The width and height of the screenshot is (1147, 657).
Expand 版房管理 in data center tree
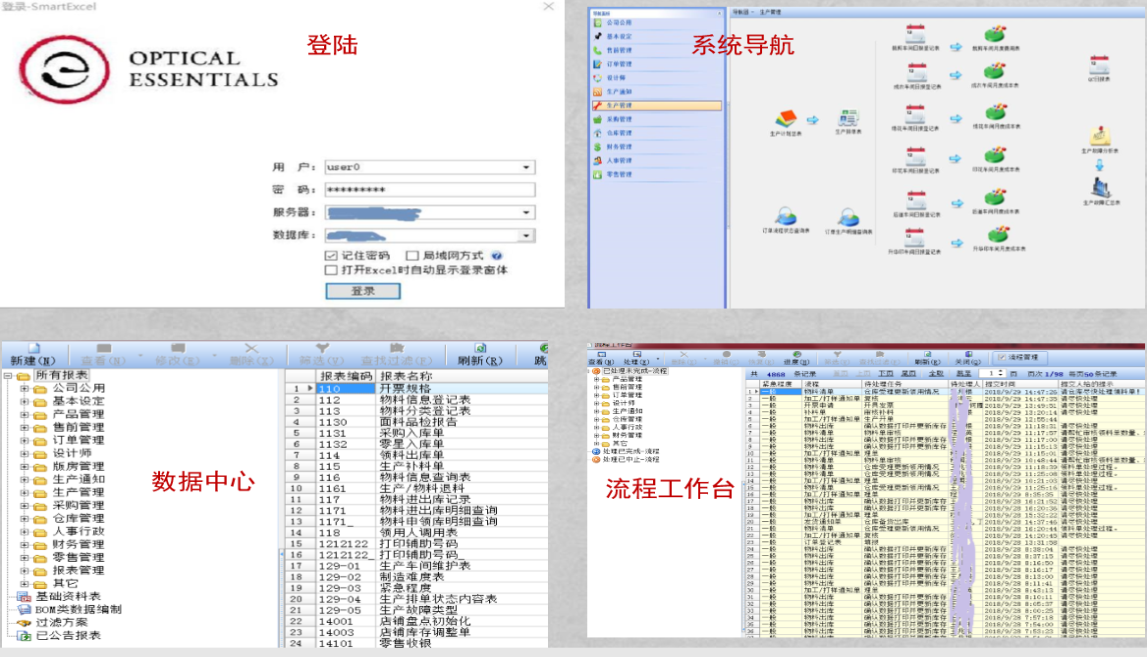point(24,466)
